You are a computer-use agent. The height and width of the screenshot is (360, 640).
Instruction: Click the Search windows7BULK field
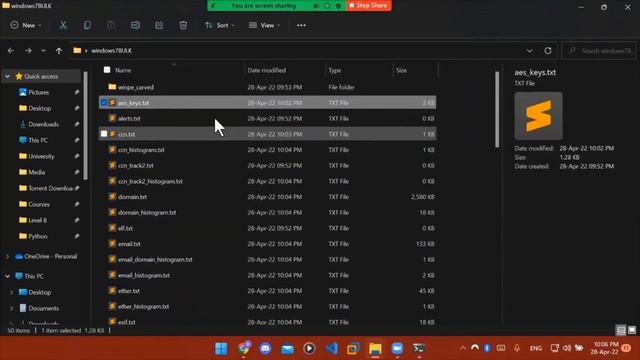[x=599, y=51]
